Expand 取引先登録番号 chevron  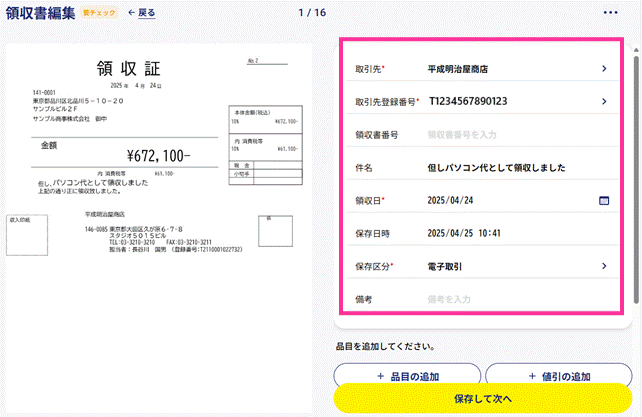pyautogui.click(x=604, y=101)
